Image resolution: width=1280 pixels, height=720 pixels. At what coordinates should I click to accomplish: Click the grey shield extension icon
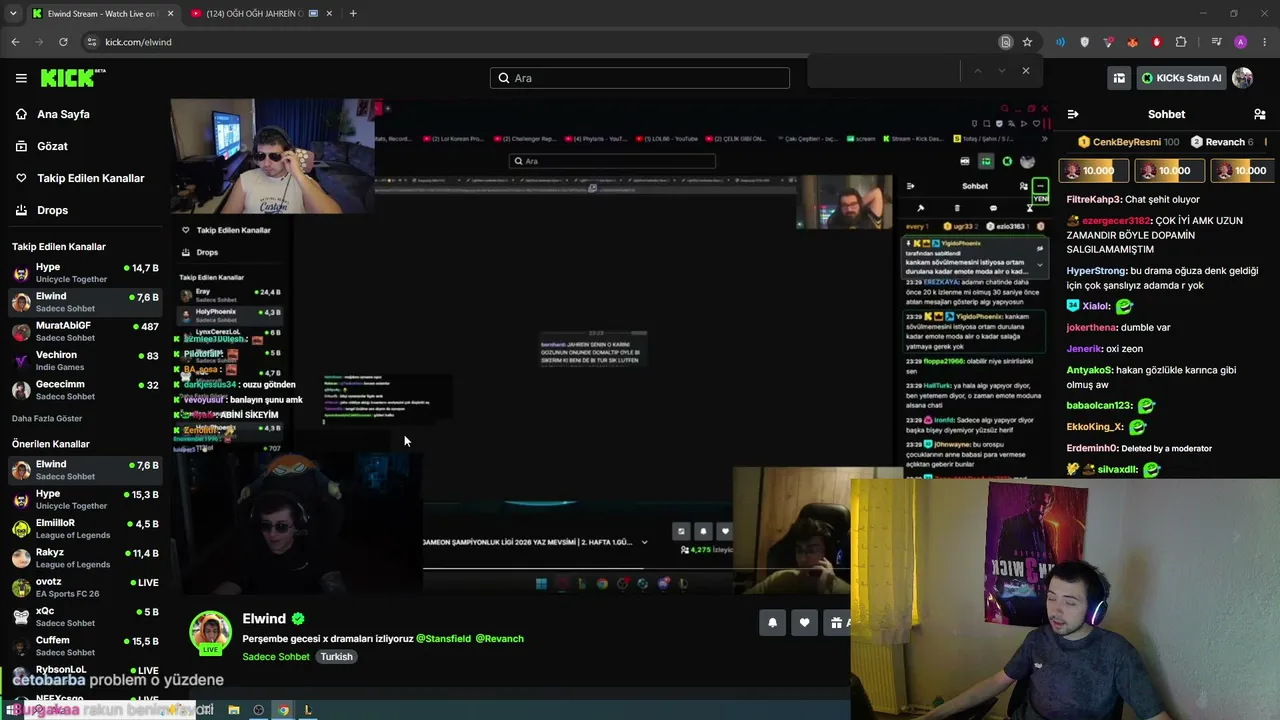click(1085, 42)
